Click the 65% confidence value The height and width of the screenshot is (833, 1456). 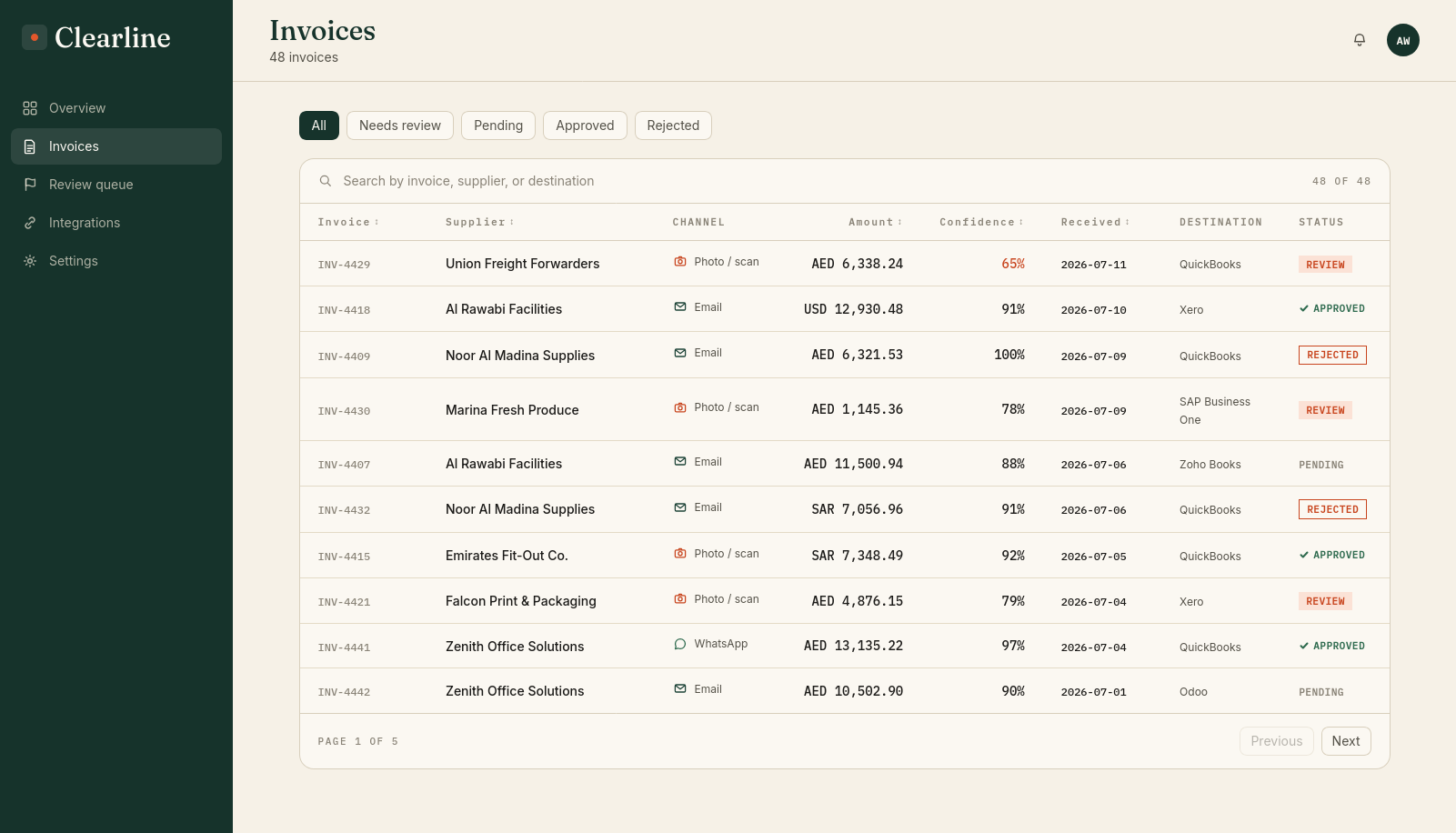point(1013,264)
